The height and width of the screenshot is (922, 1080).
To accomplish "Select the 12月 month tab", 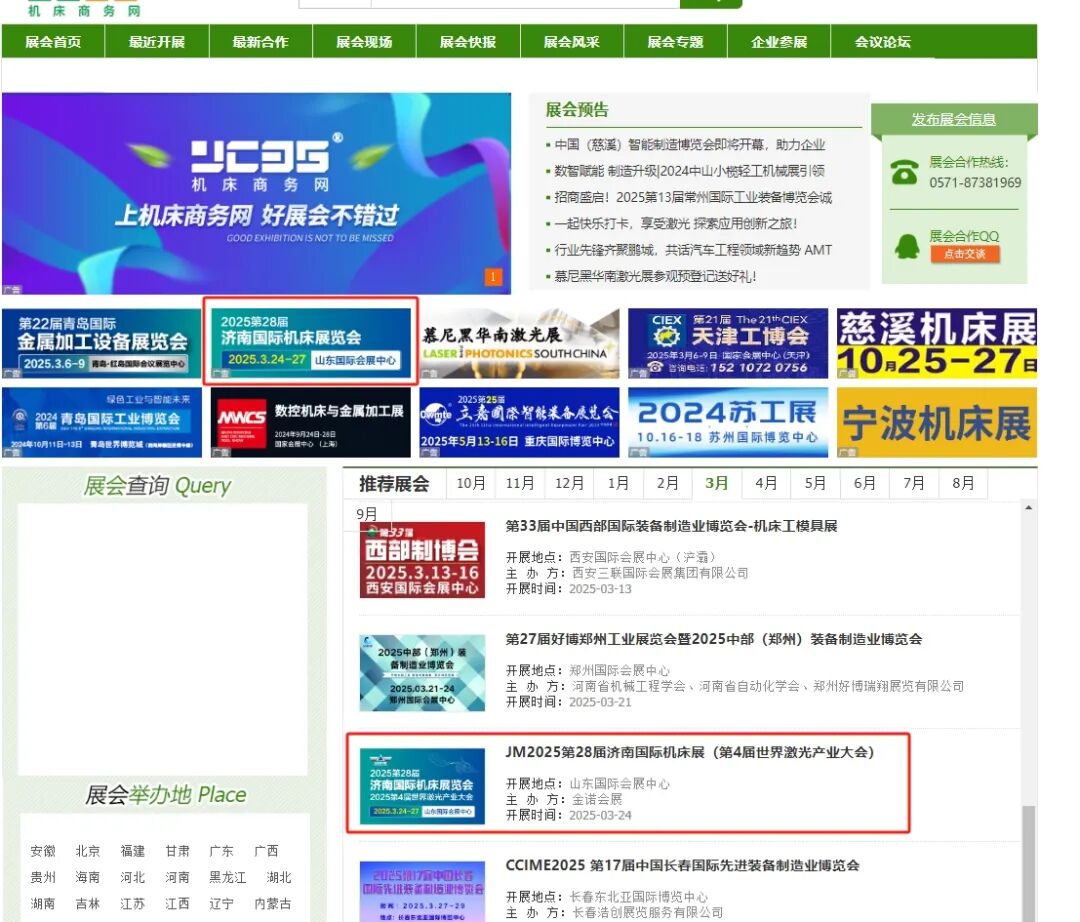I will coord(570,483).
